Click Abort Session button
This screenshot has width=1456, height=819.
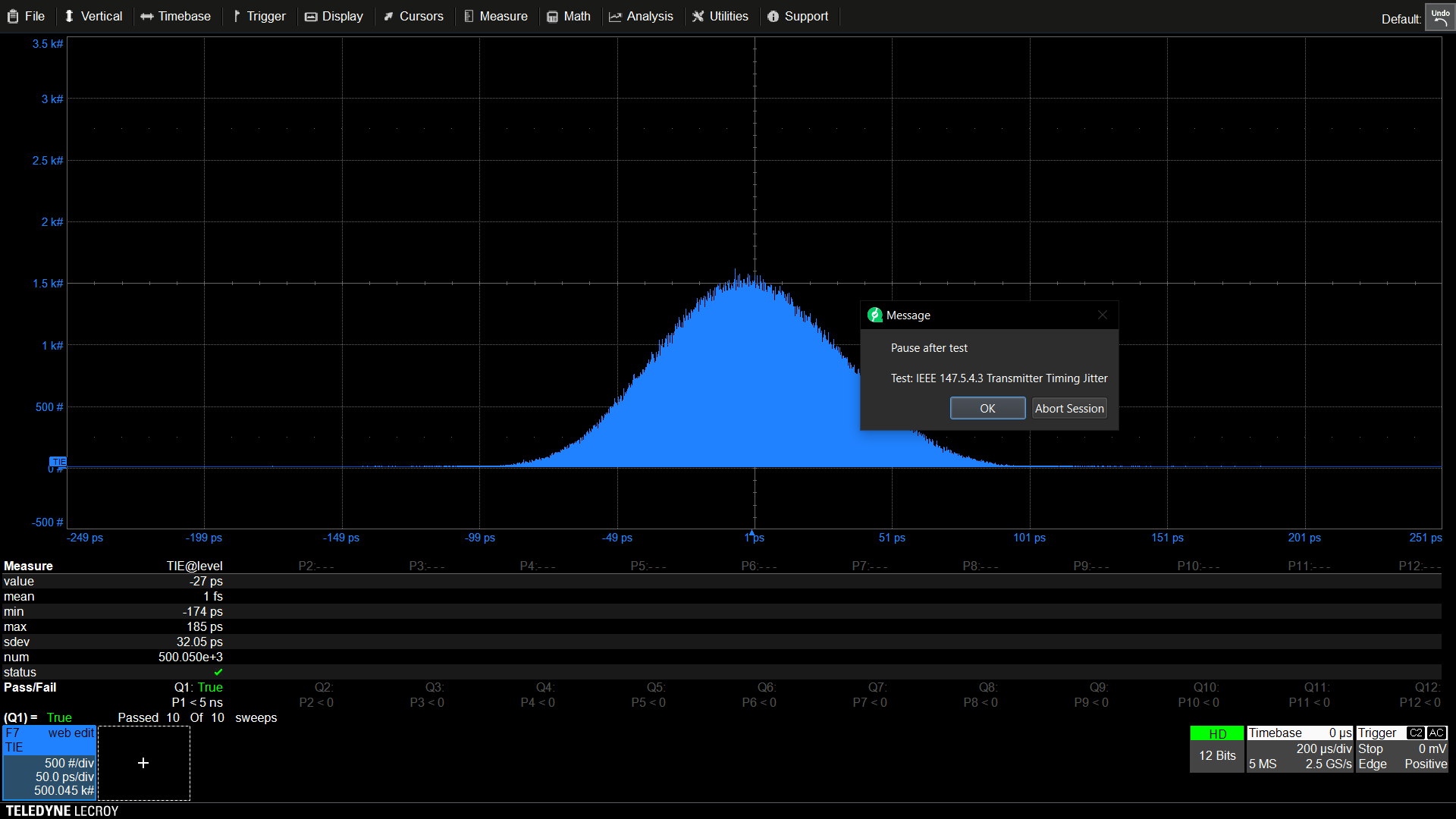click(x=1069, y=408)
